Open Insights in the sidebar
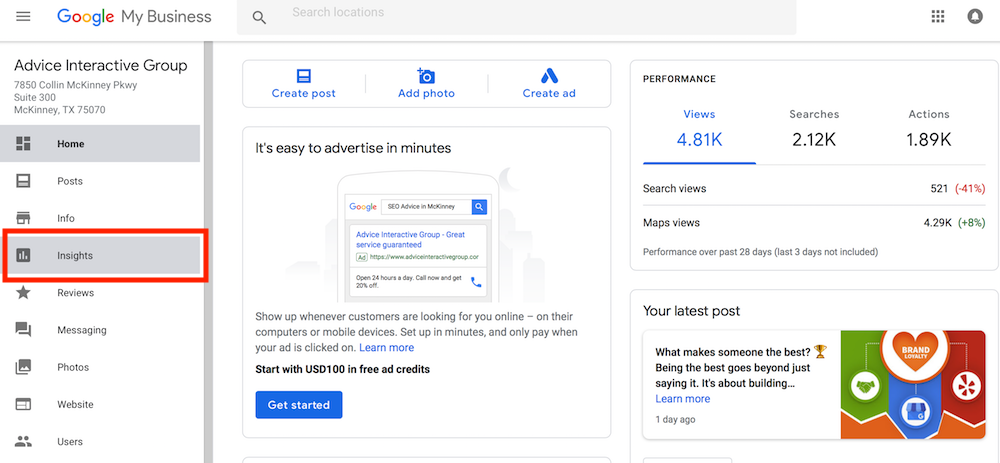This screenshot has height=463, width=1000. [100, 256]
